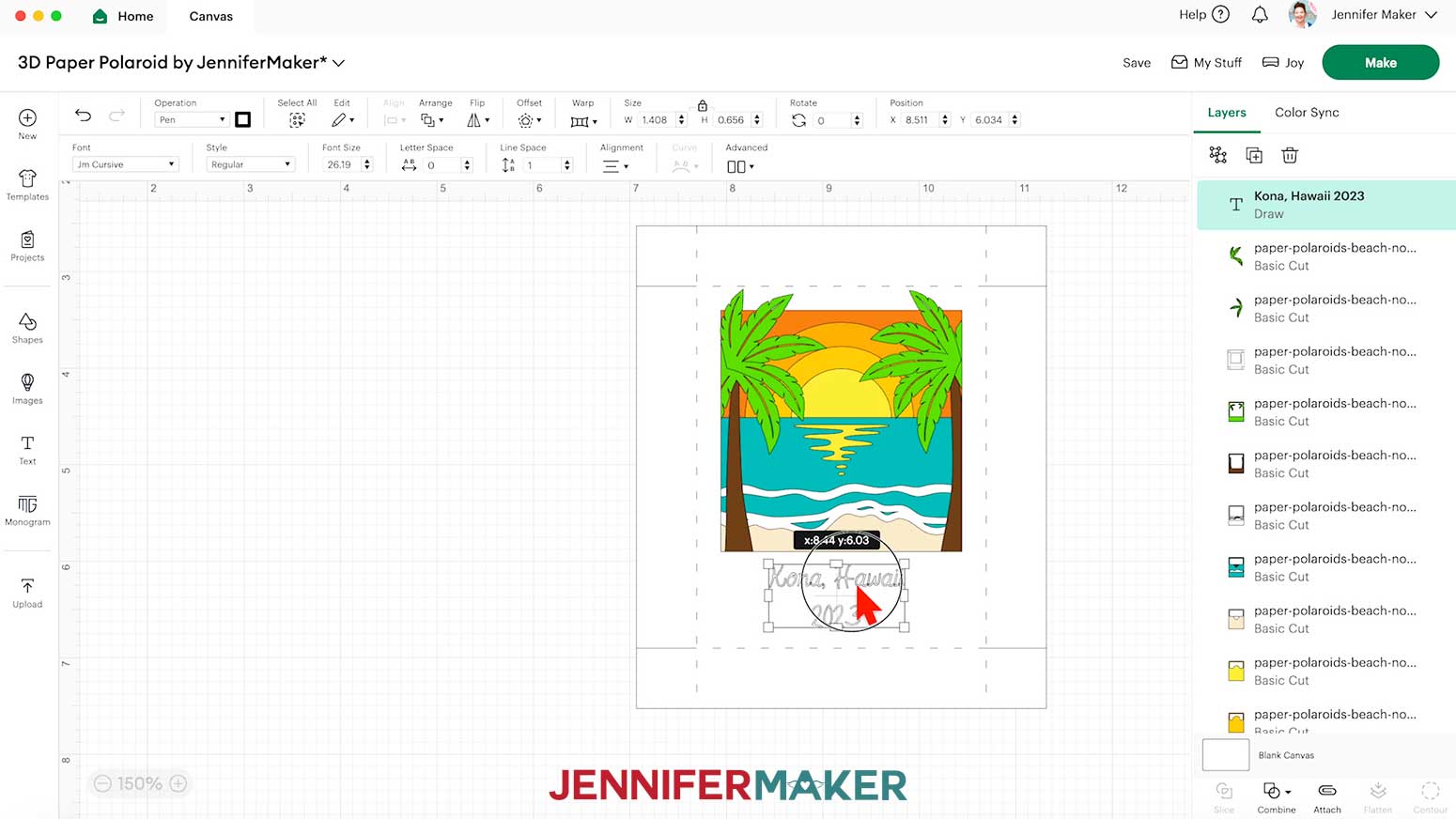Click the Height size field
The width and height of the screenshot is (1456, 819).
pyautogui.click(x=733, y=120)
